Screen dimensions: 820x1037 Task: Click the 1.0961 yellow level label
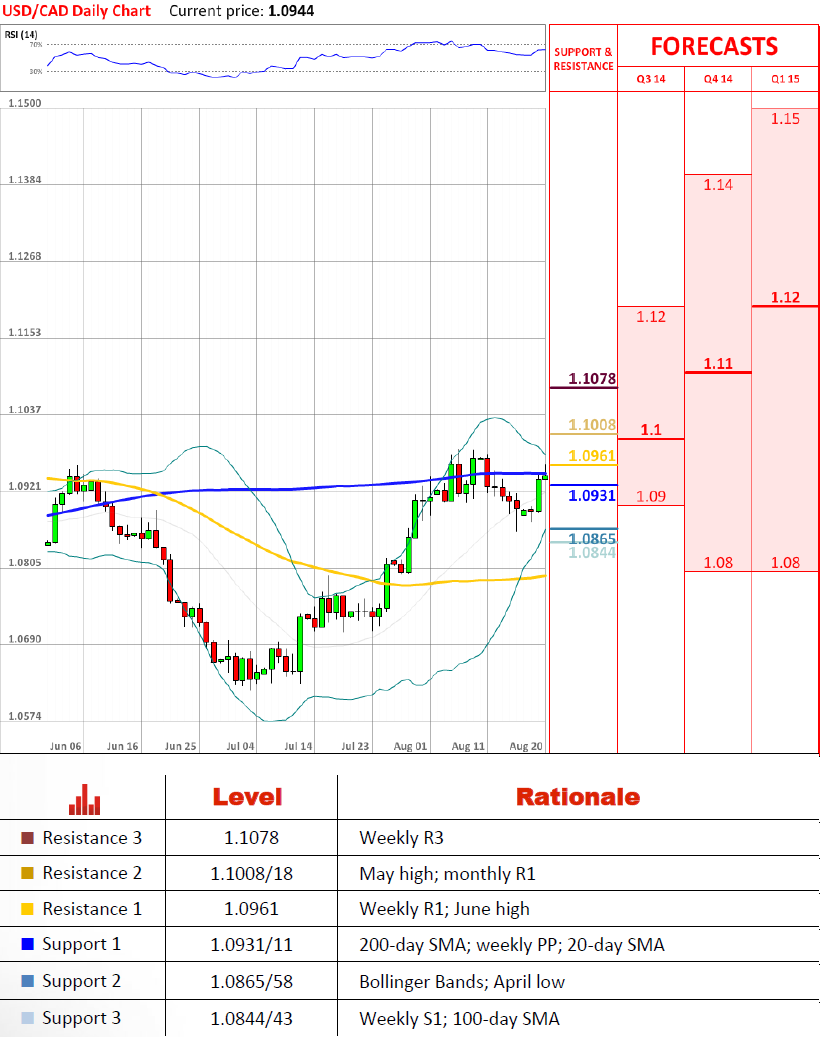[591, 456]
